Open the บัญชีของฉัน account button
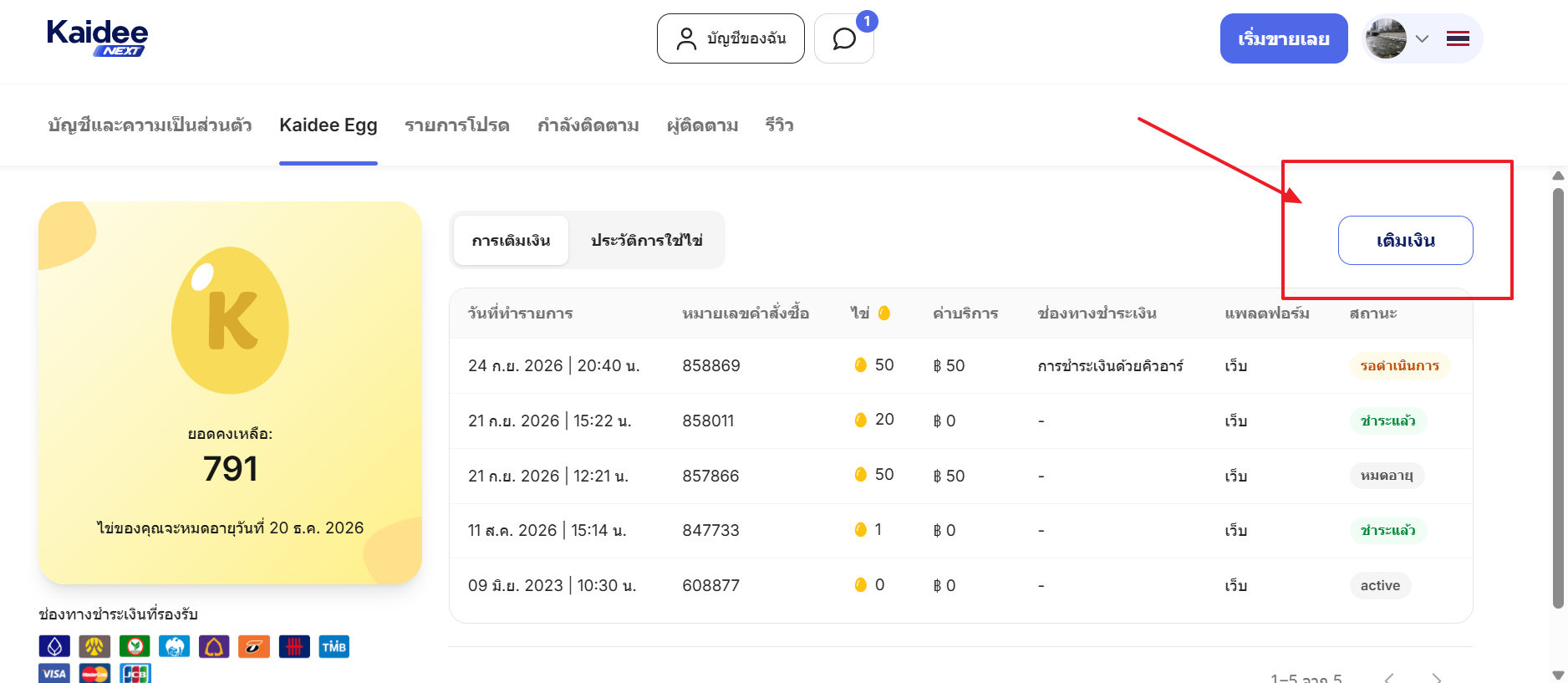The image size is (1568, 683). pyautogui.click(x=731, y=38)
